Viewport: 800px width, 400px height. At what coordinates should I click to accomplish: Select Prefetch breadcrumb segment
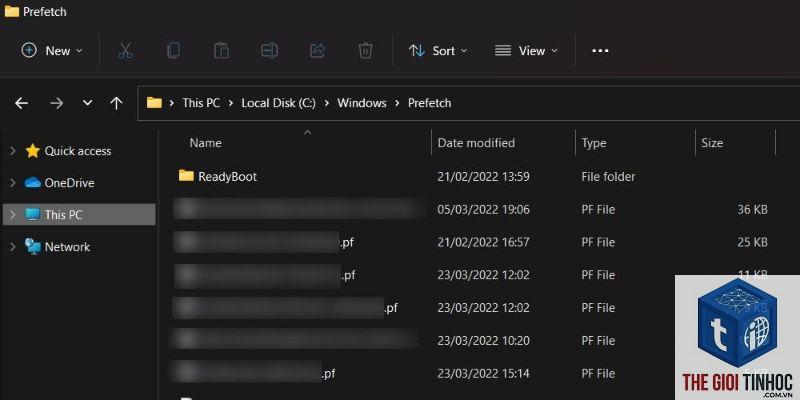pyautogui.click(x=430, y=103)
